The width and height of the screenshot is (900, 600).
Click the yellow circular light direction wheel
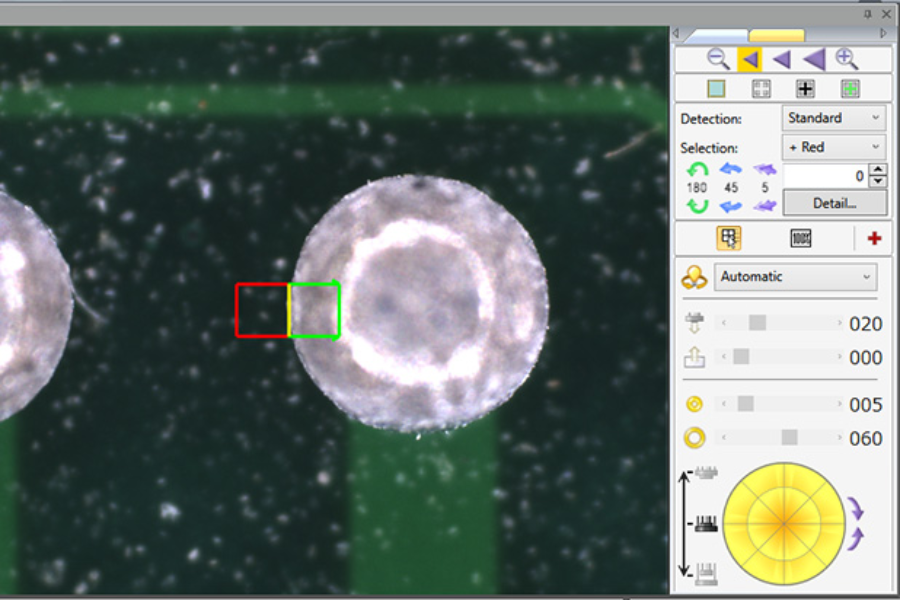click(x=783, y=524)
